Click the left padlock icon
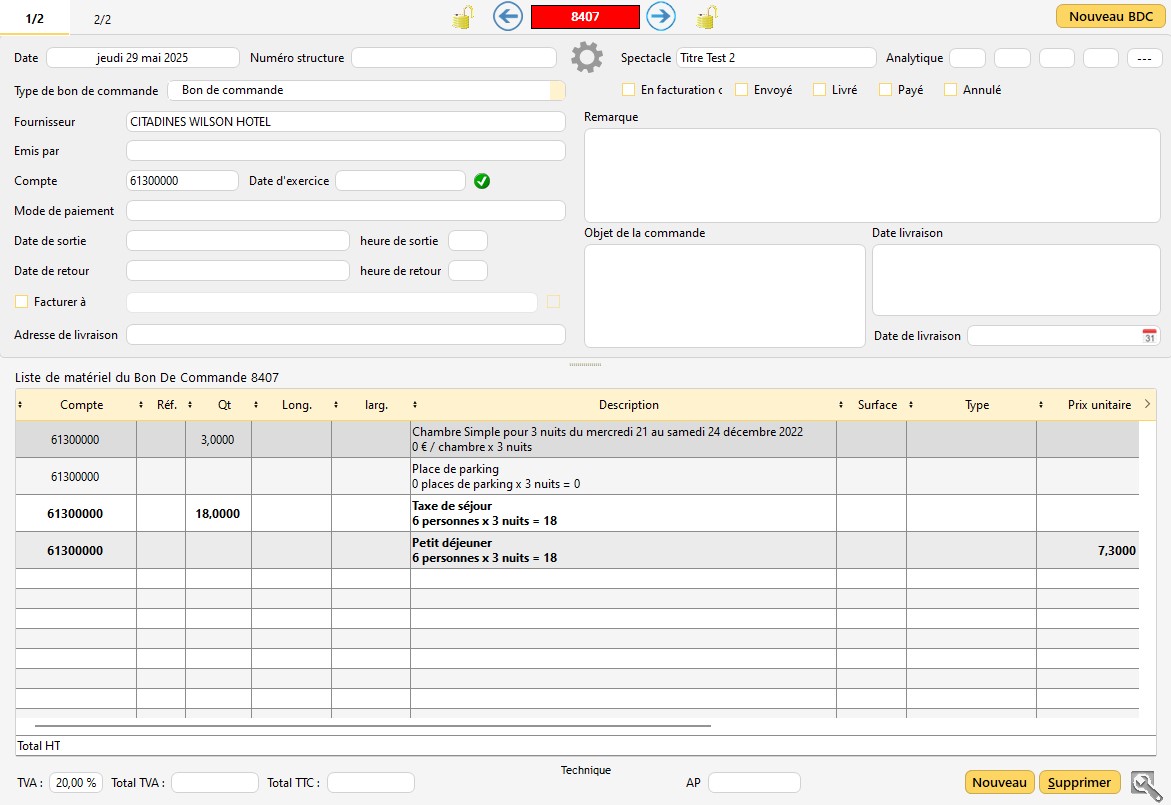The image size is (1171, 805). pos(462,17)
